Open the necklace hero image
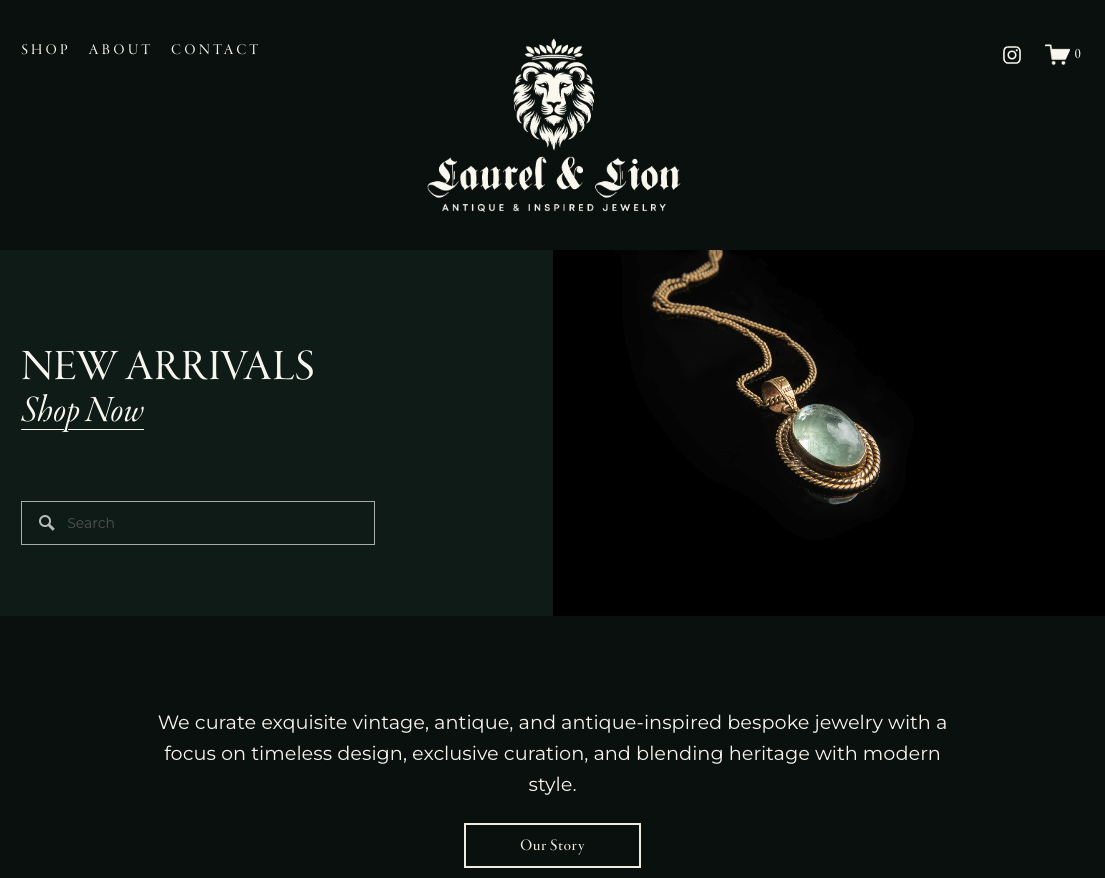1105x878 pixels. 829,433
